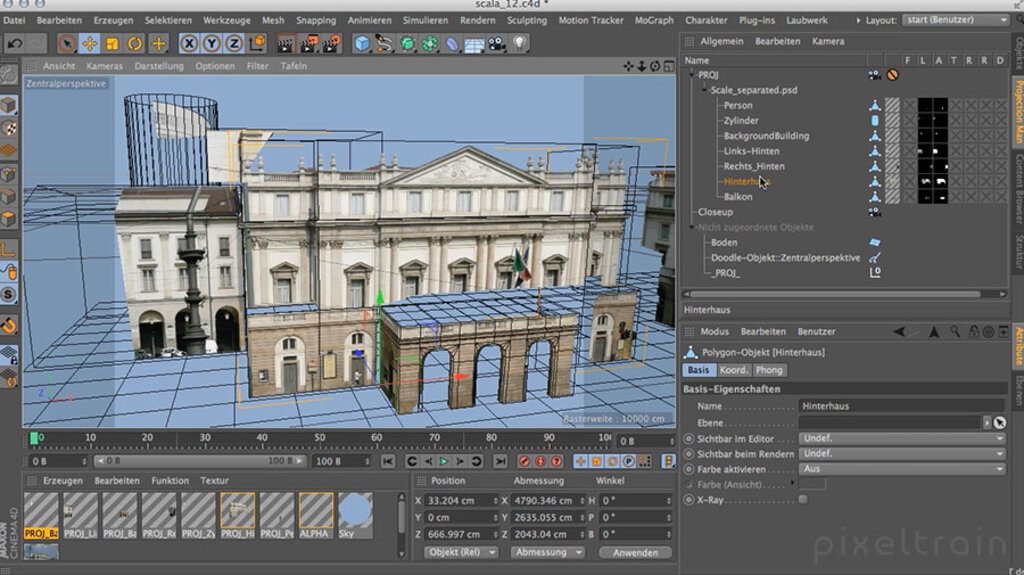Click the timeline range slider bar
The width and height of the screenshot is (1024, 575).
click(x=199, y=461)
